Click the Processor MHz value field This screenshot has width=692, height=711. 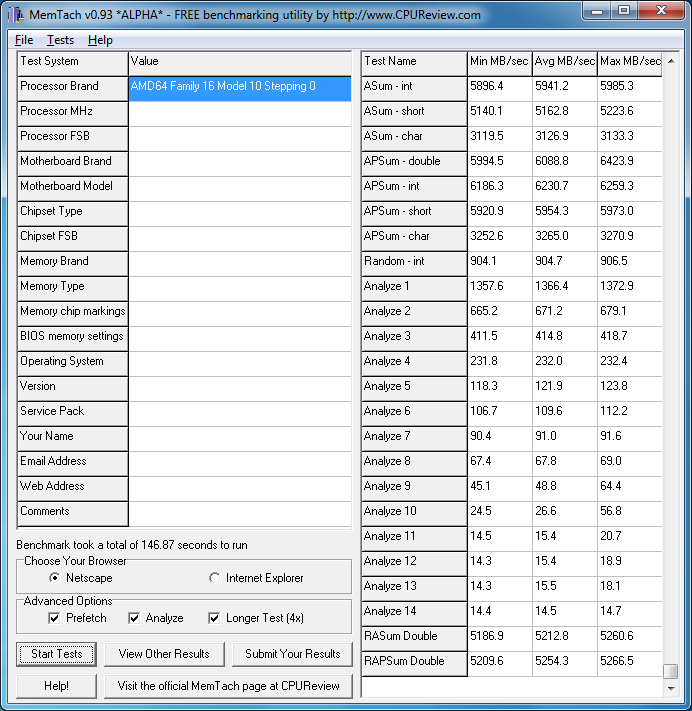click(x=240, y=114)
